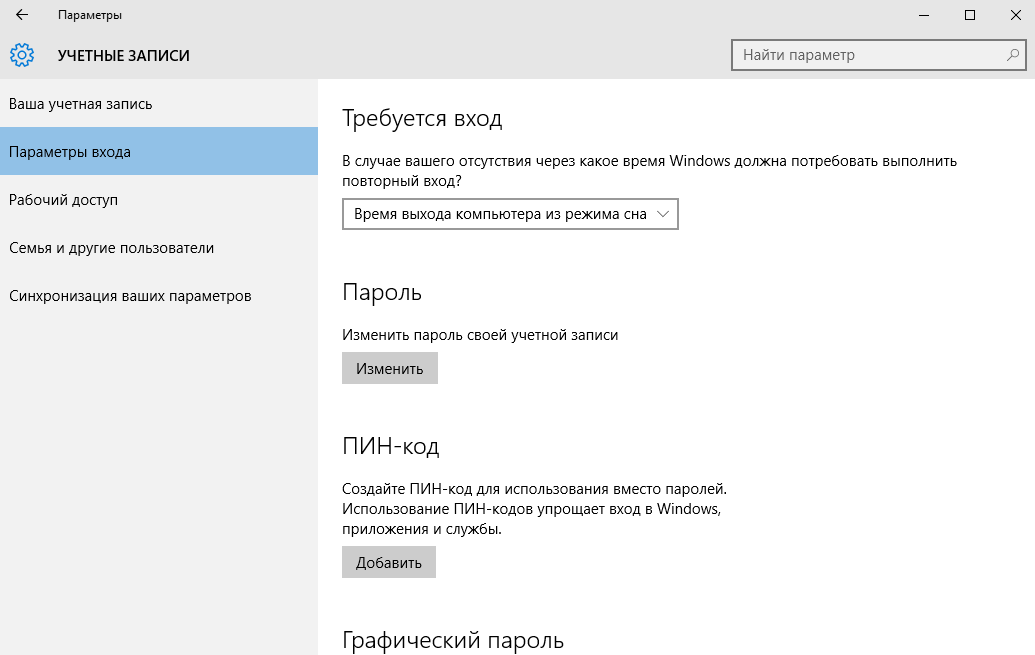Maximize the Параметры window
Image resolution: width=1035 pixels, height=655 pixels.
969,15
